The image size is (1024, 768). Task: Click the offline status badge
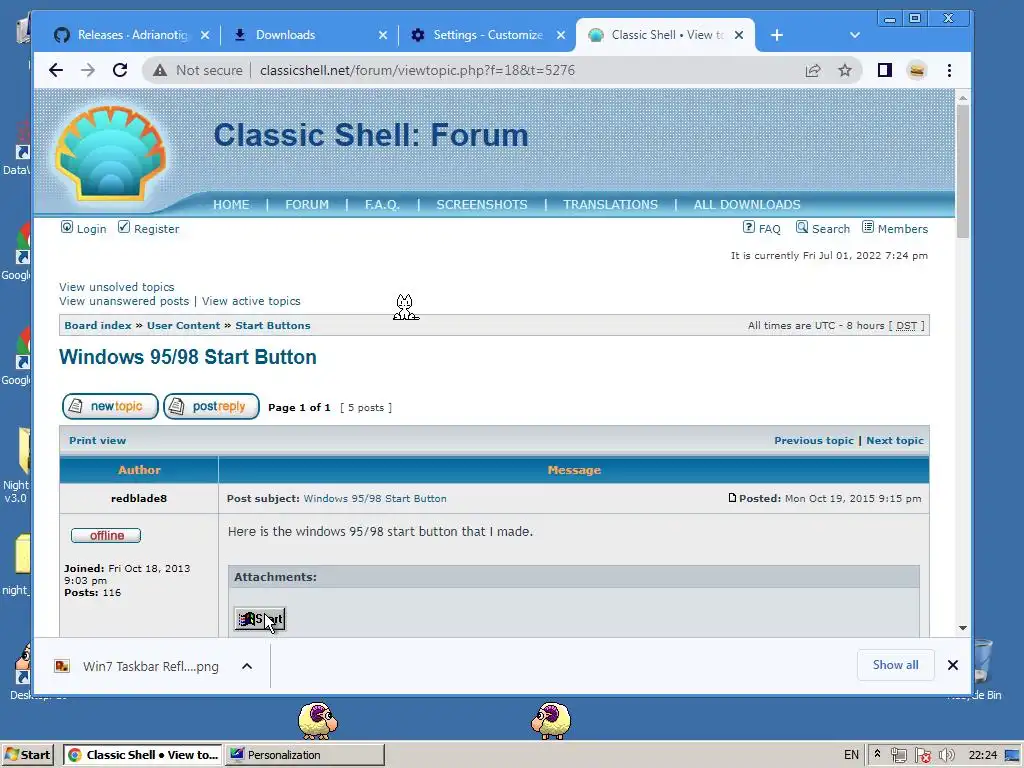[106, 536]
